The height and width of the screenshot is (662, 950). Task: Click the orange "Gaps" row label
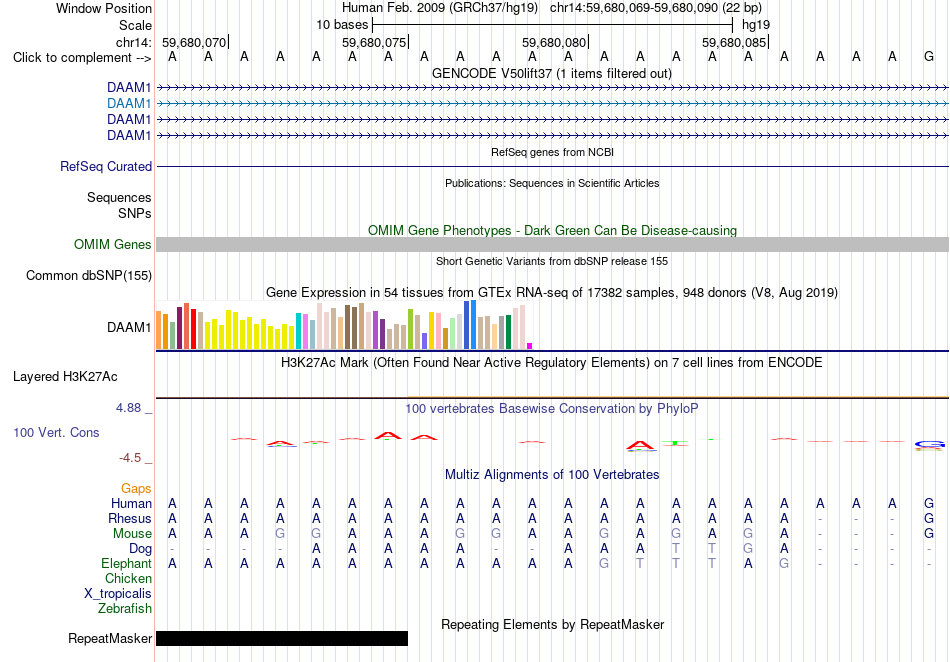[136, 488]
